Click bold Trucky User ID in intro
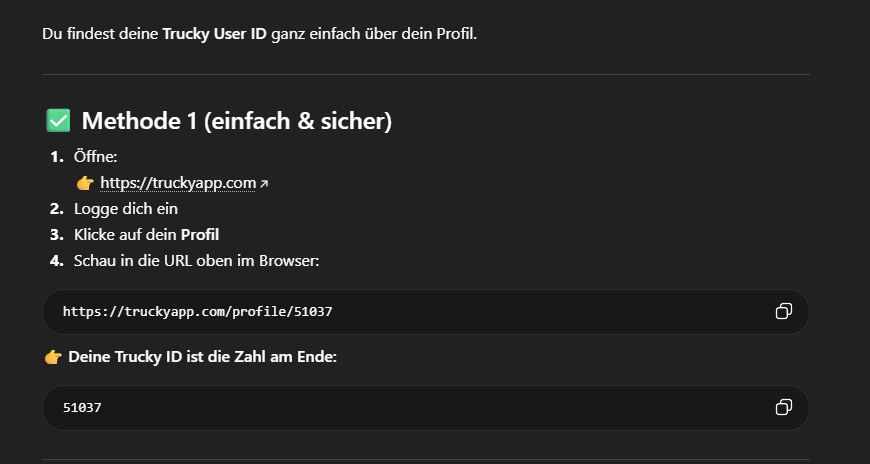This screenshot has width=870, height=464. click(x=214, y=34)
